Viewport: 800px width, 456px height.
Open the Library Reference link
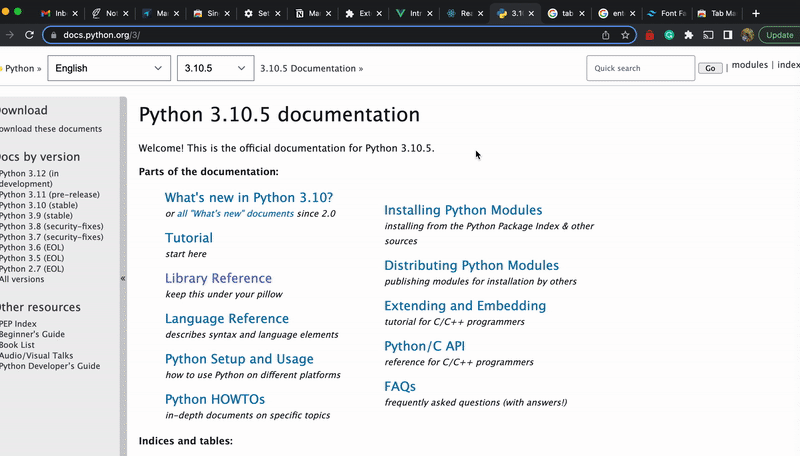click(218, 278)
